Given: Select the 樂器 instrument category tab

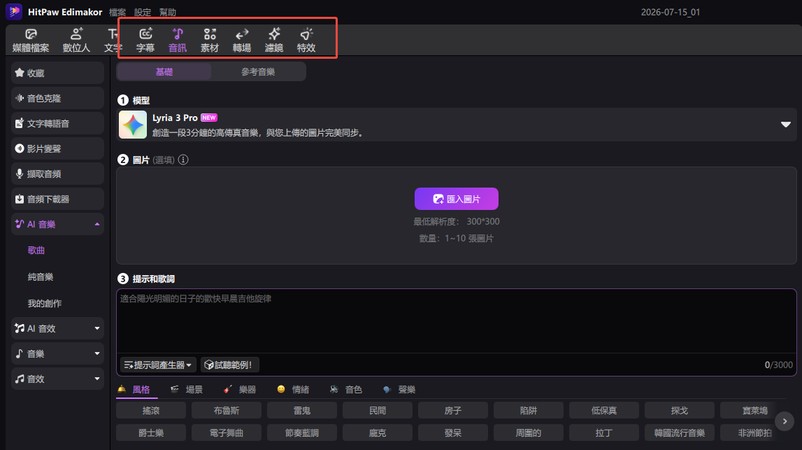Looking at the screenshot, I should coord(240,390).
